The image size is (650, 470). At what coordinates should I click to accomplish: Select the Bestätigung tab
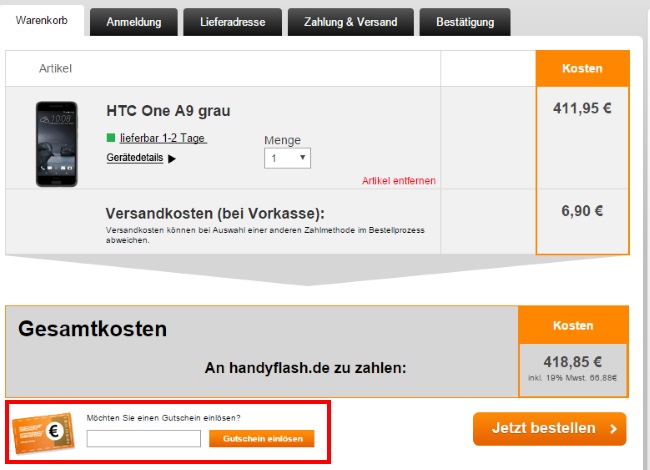465,22
